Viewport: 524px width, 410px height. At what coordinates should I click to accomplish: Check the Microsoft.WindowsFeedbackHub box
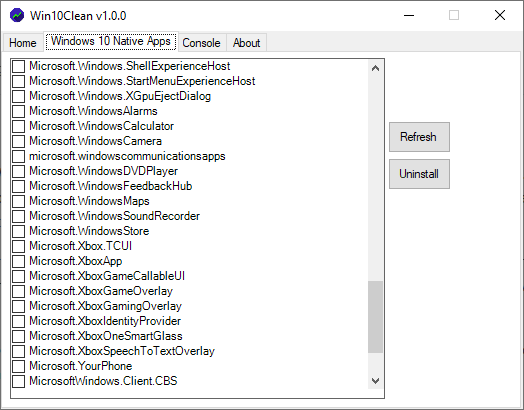coord(18,186)
